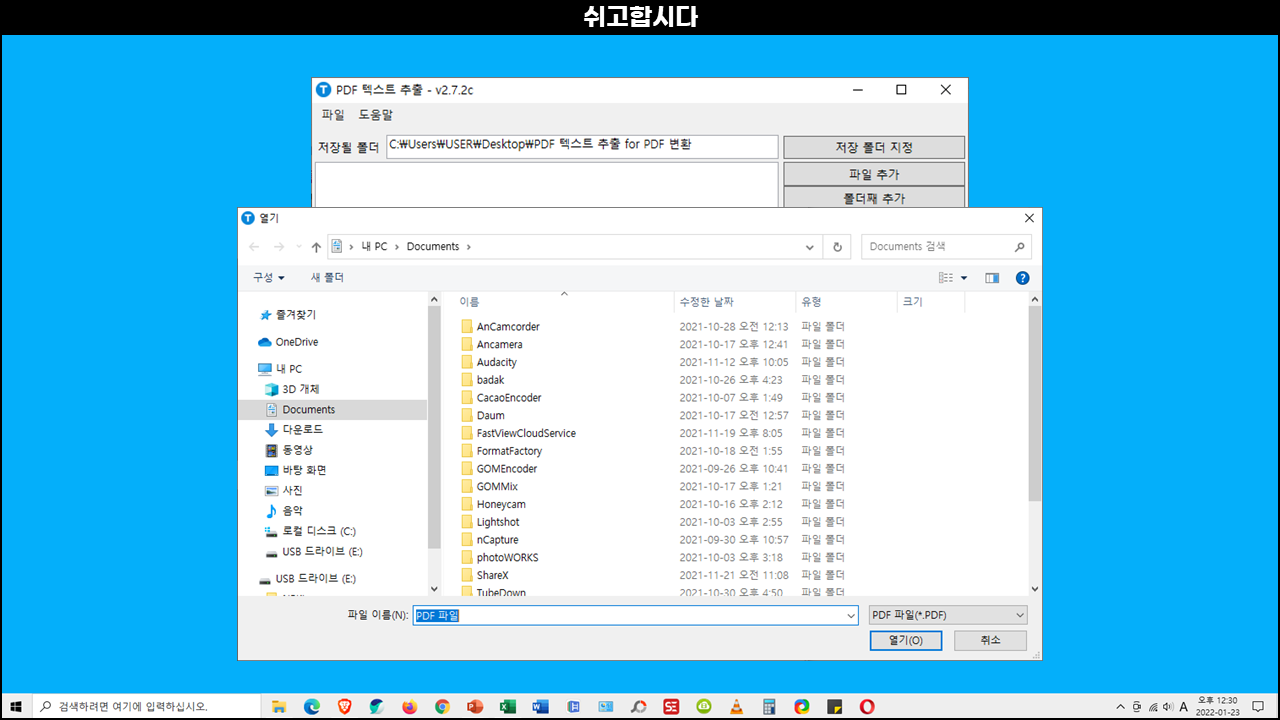
Task: Select 바탕 화면 in navigation pane
Action: 304,470
